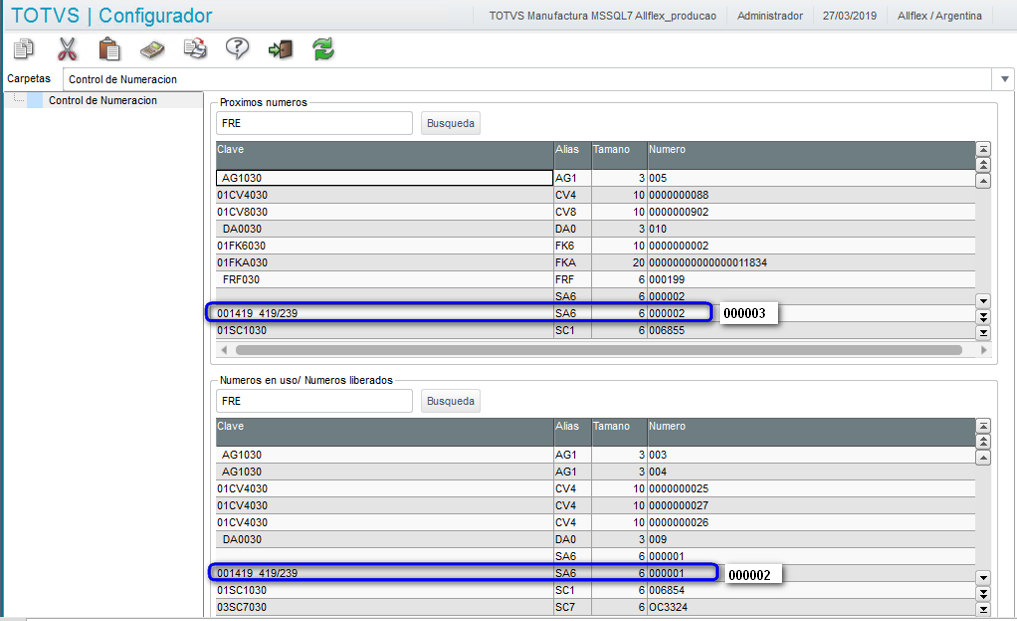Page down in the Proximos numeros table
The image size is (1017, 621).
[x=983, y=317]
